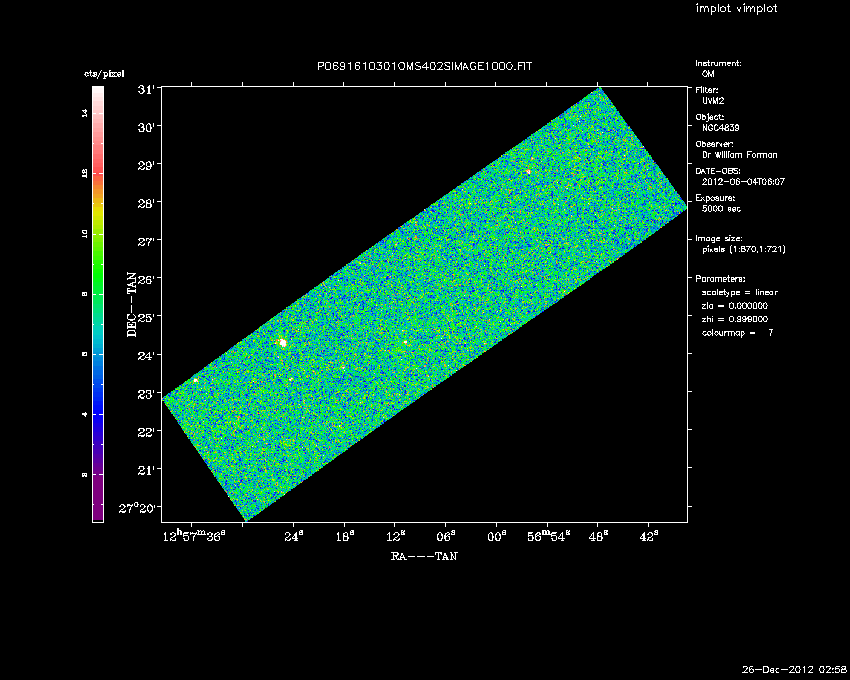Click the 'Exposure:' heading

click(715, 198)
